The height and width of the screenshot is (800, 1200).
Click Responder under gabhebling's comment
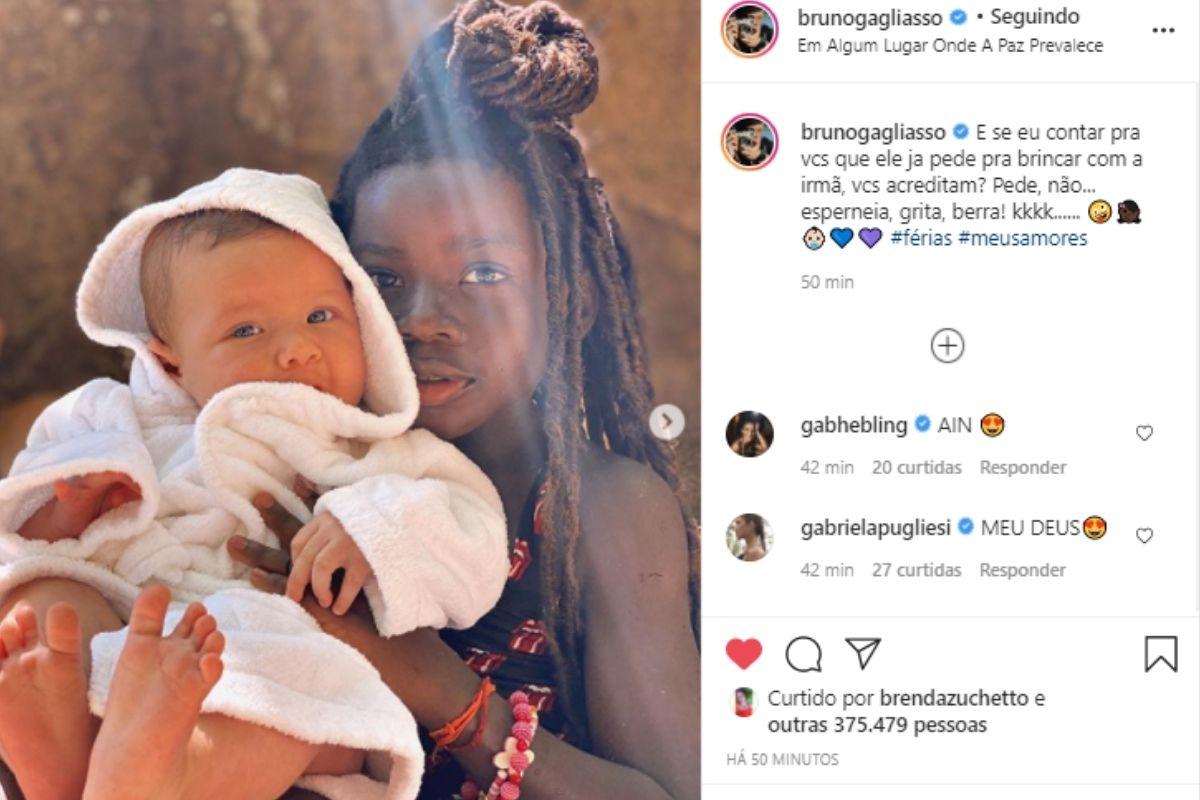point(1022,467)
